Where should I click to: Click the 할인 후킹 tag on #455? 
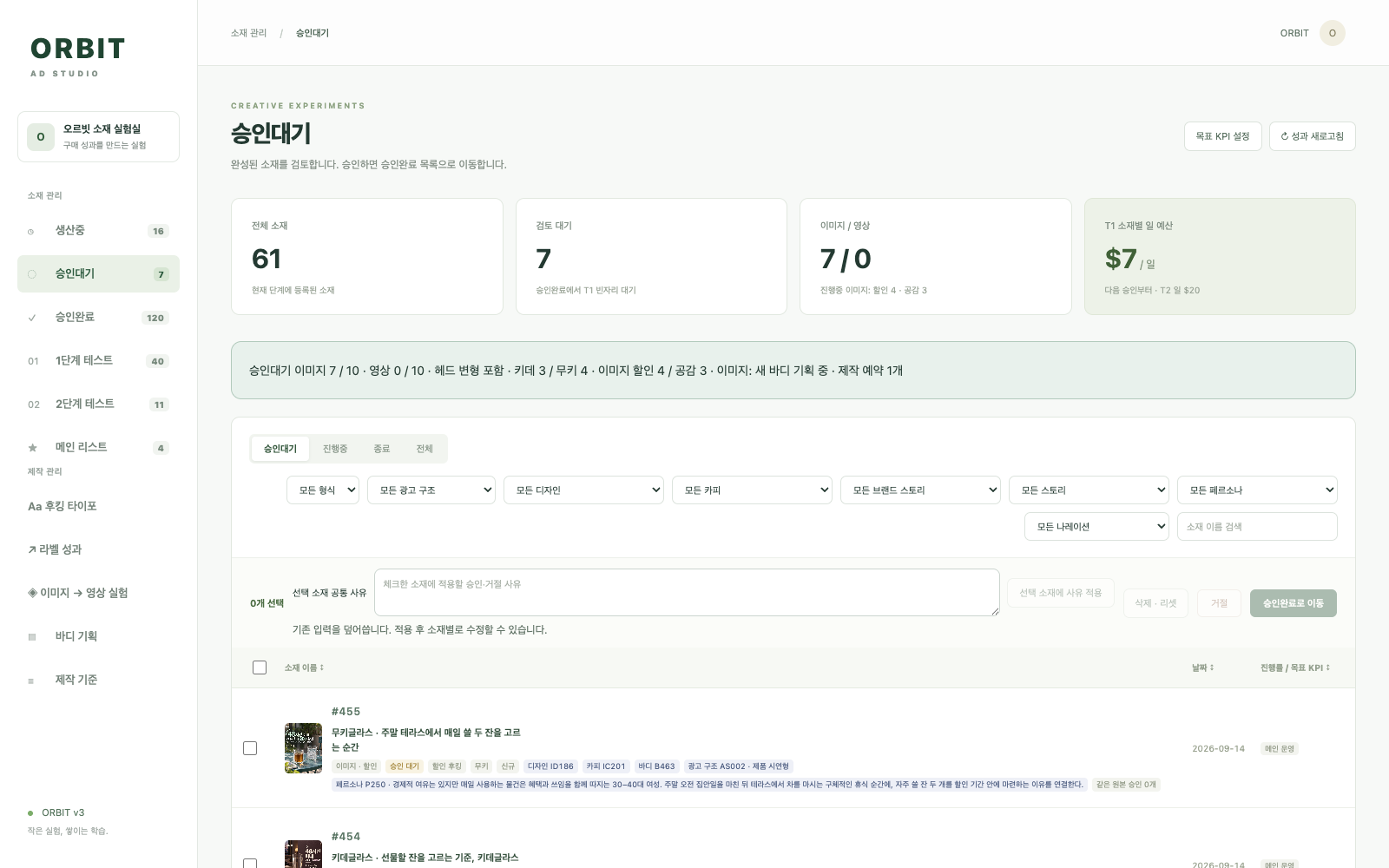447,766
